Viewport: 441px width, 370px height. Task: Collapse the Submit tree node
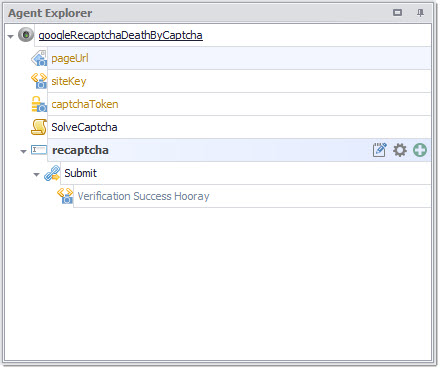tap(36, 174)
